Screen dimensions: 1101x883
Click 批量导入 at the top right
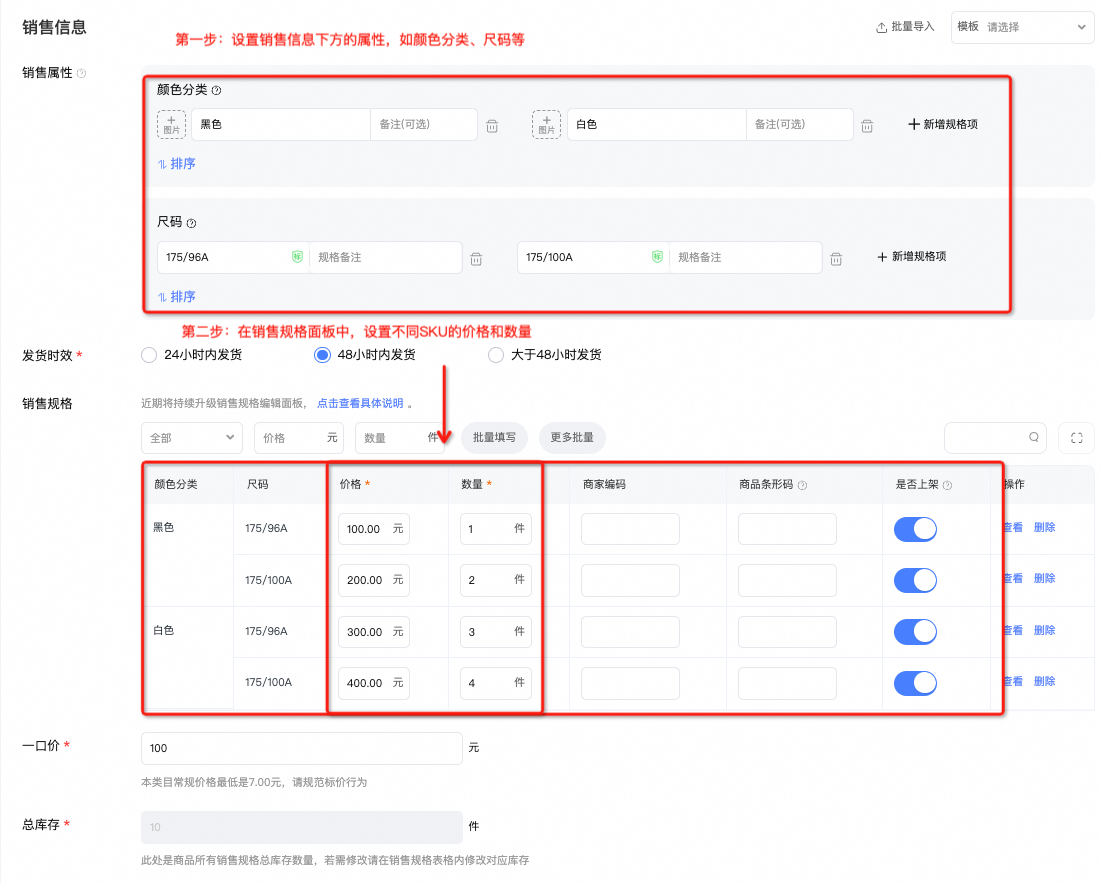905,27
